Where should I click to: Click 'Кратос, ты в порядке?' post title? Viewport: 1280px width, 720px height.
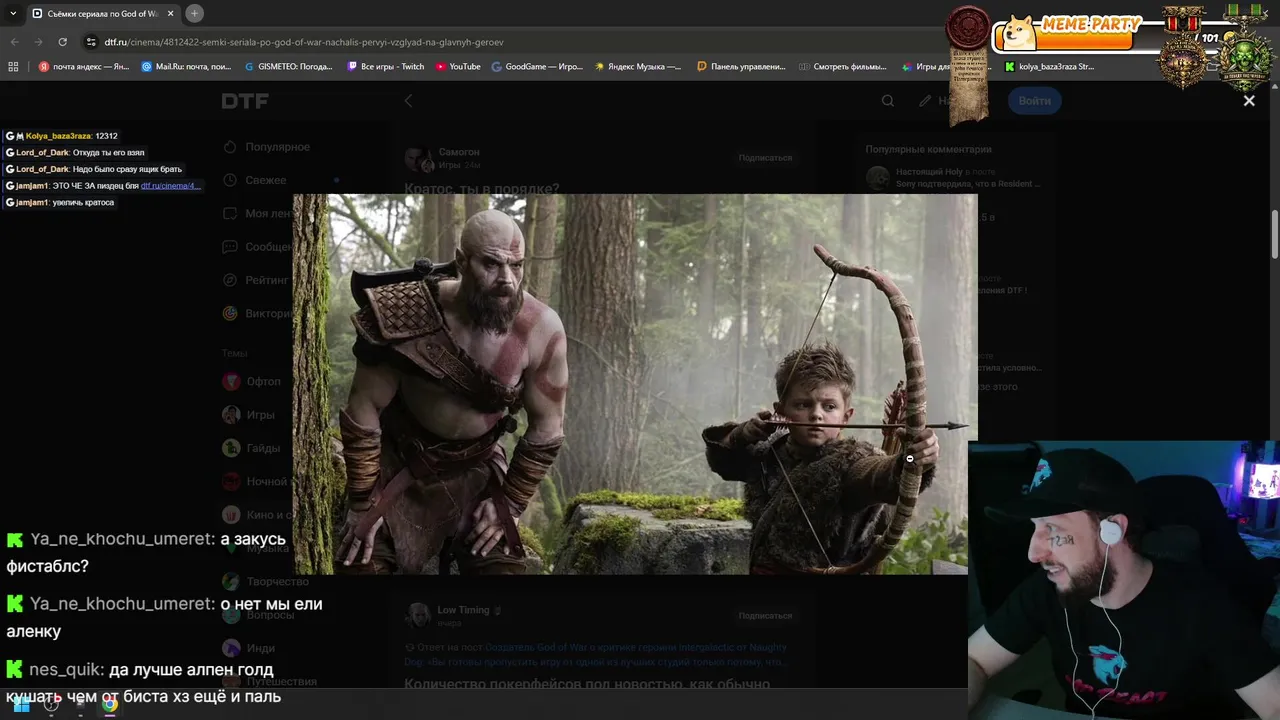pyautogui.click(x=482, y=188)
